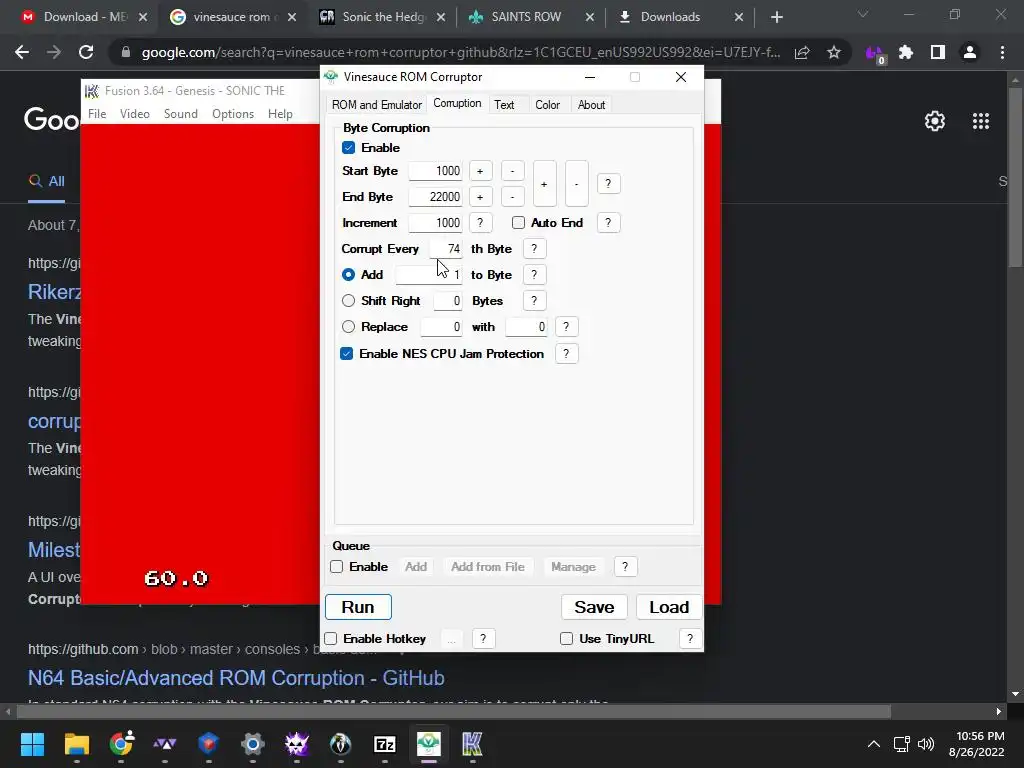
Task: Select the Add to Byte radio button
Action: click(349, 275)
